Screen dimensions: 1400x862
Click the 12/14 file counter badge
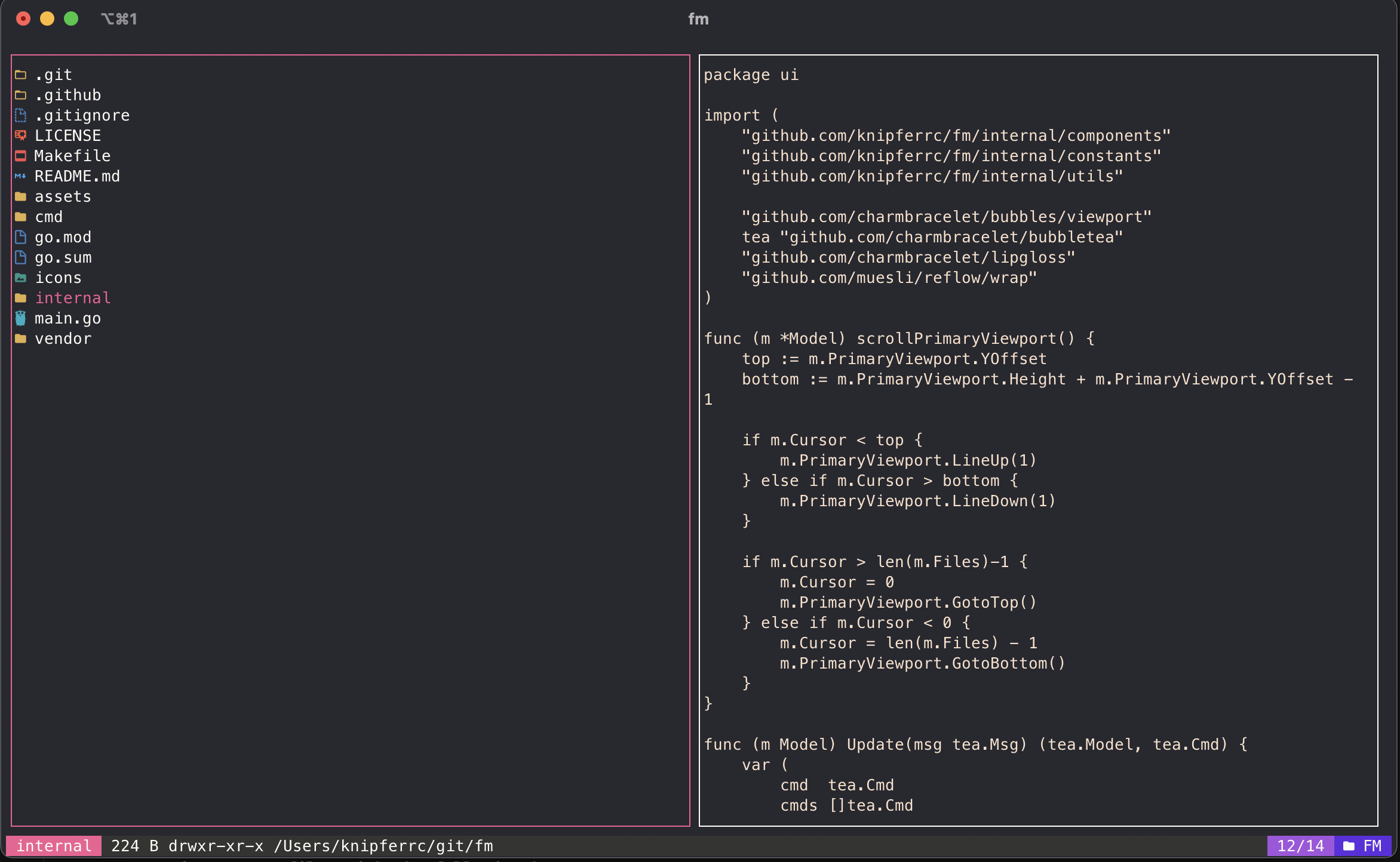click(x=1300, y=846)
